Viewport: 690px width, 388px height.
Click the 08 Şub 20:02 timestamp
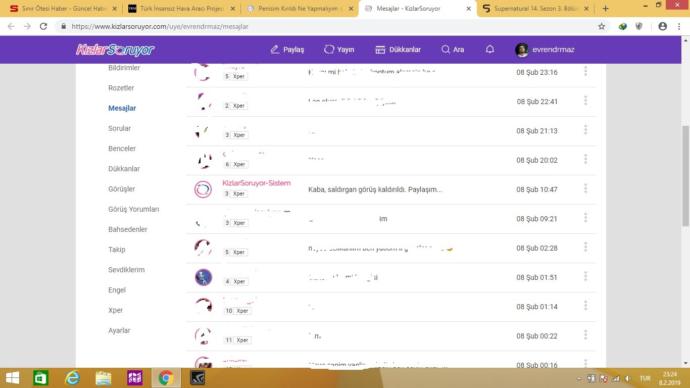(536, 160)
